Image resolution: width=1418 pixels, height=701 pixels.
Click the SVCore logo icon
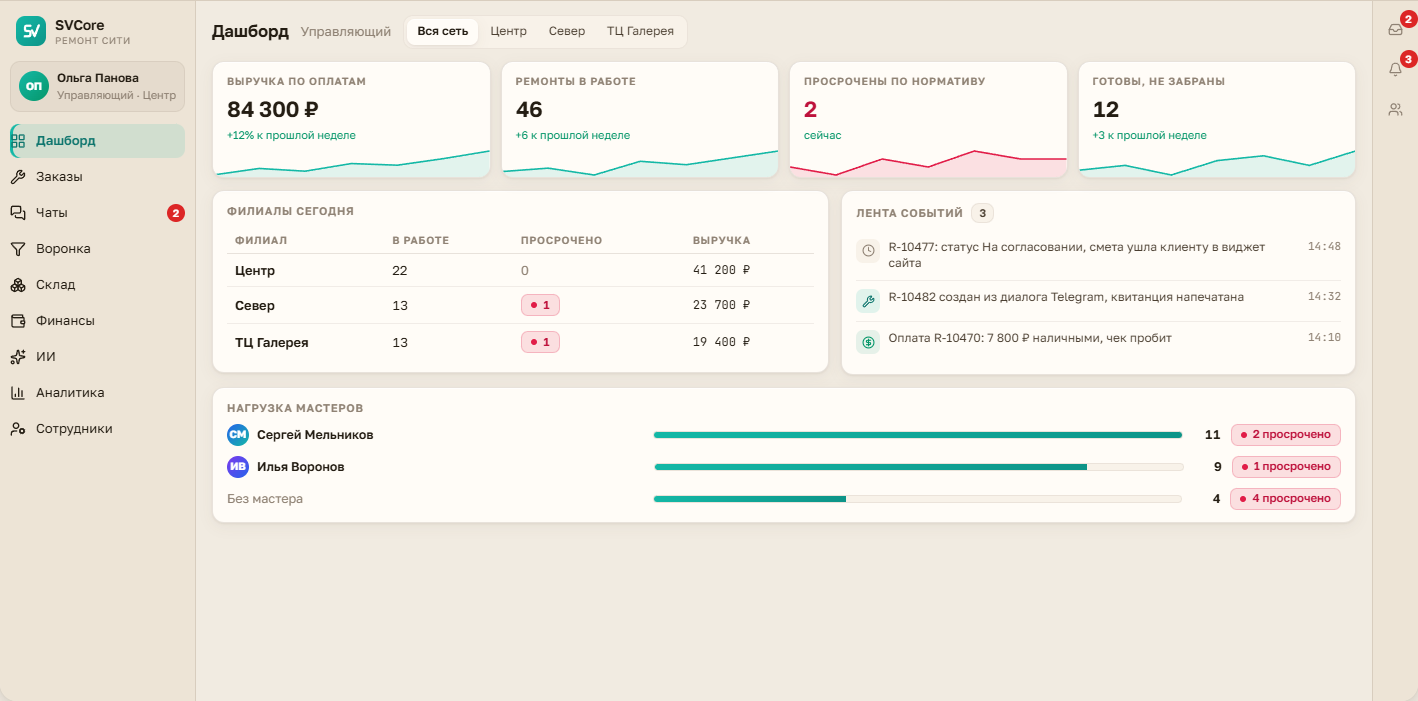(31, 31)
